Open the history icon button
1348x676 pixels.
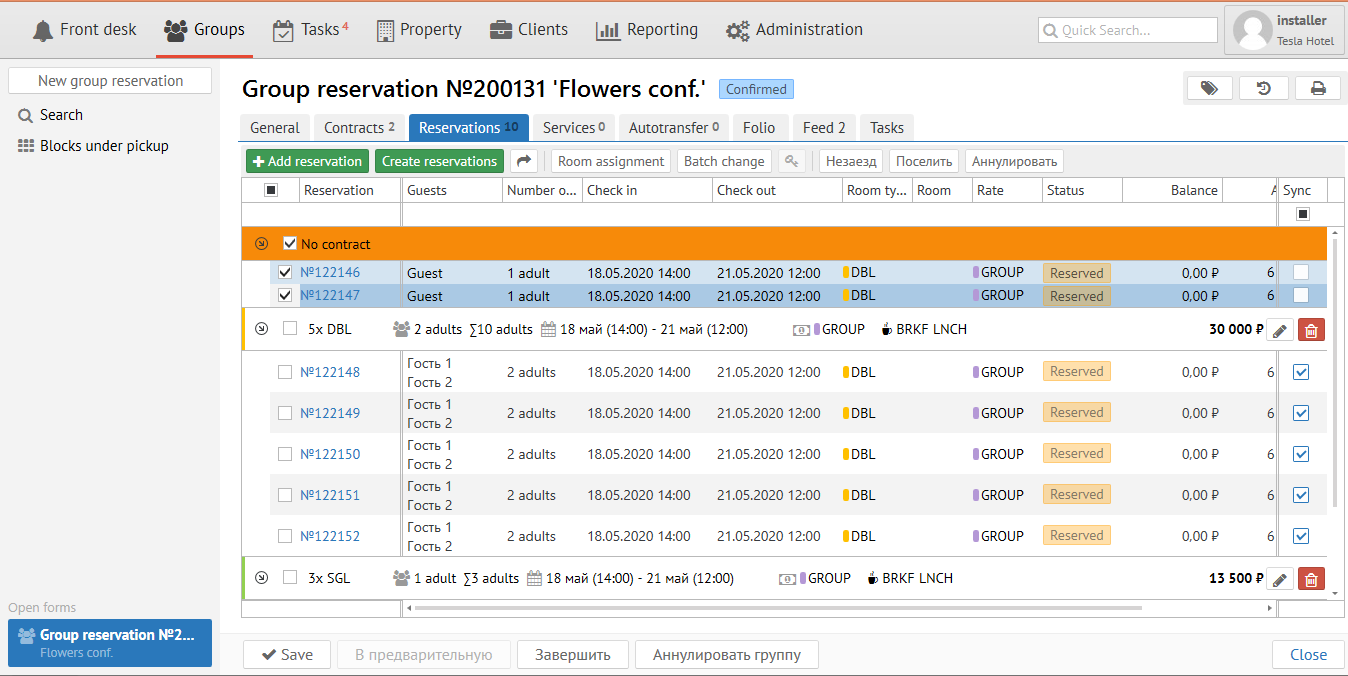(x=1264, y=88)
